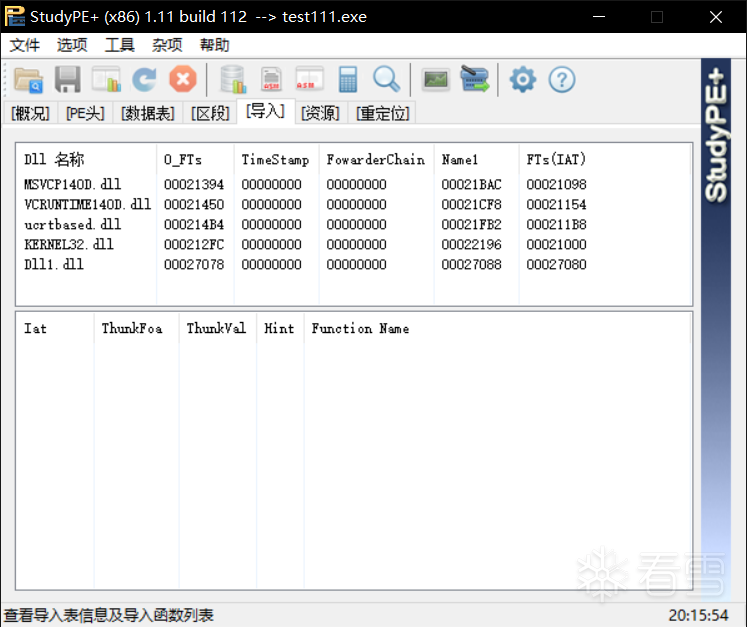Click the ThunkFoa column header
This screenshot has height=627, width=747.
pyautogui.click(x=136, y=329)
